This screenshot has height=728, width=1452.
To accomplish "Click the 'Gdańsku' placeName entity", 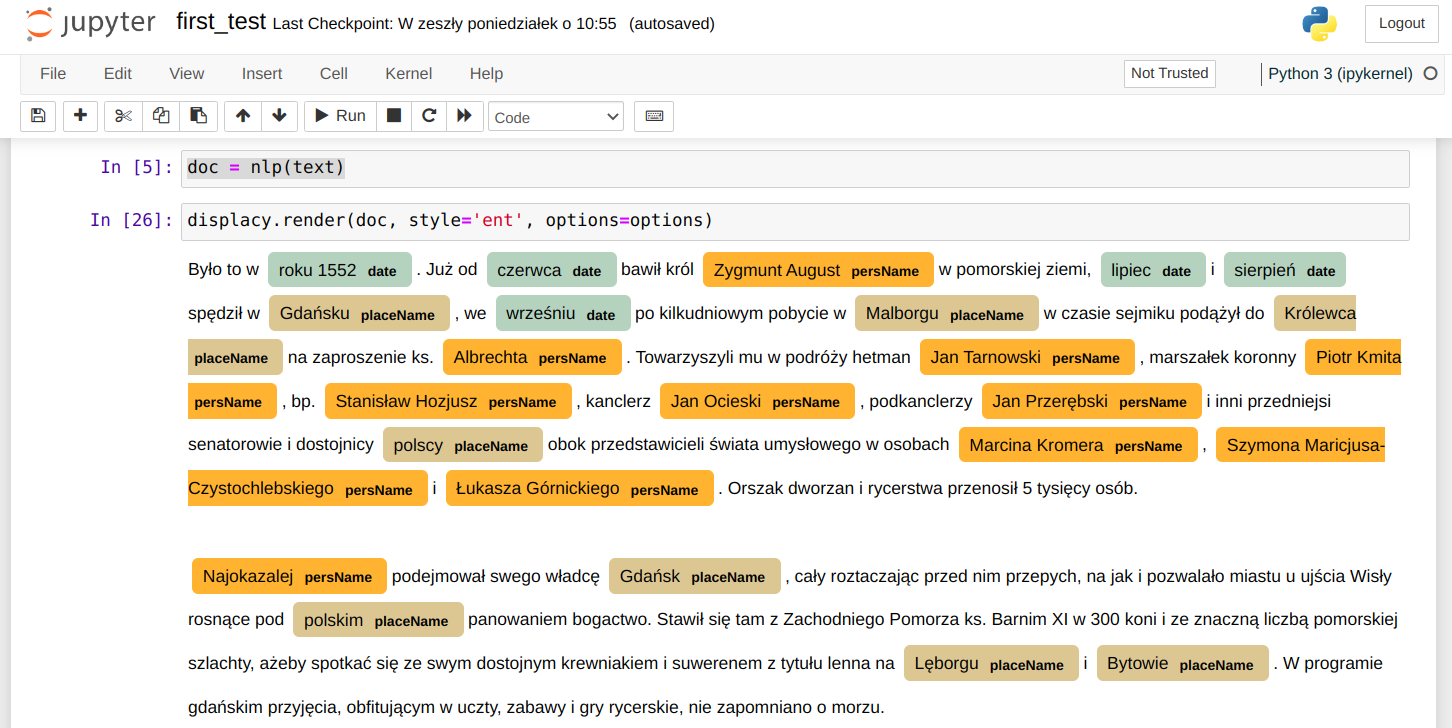I will pyautogui.click(x=359, y=314).
